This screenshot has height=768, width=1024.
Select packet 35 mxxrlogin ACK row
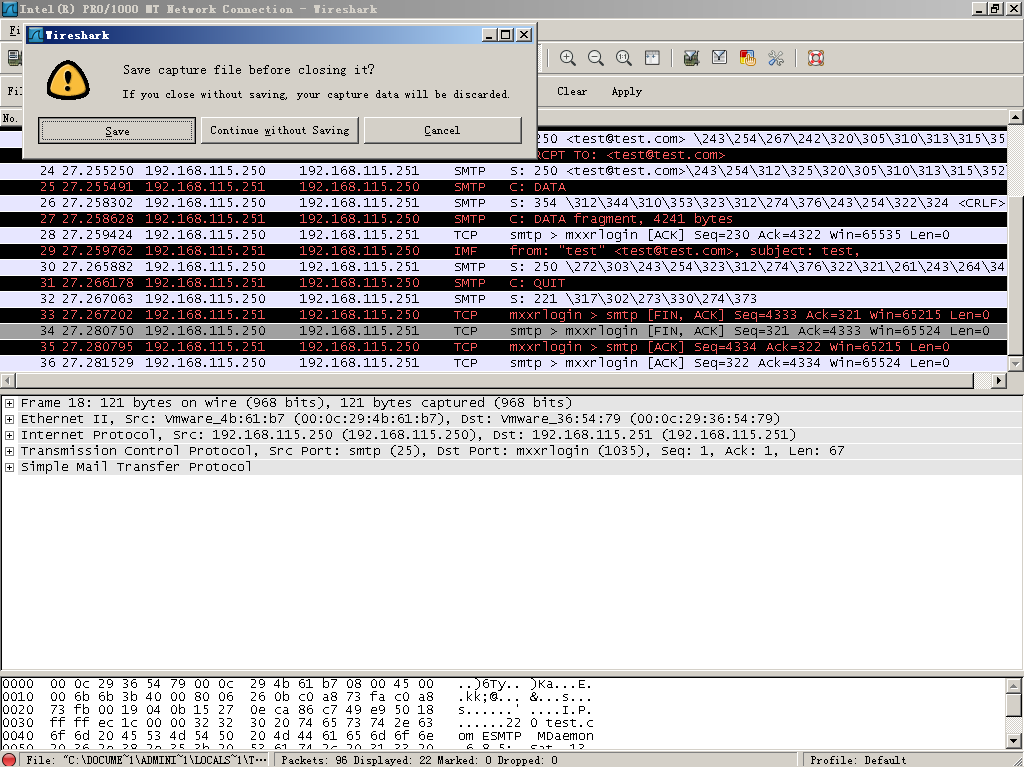coord(504,347)
